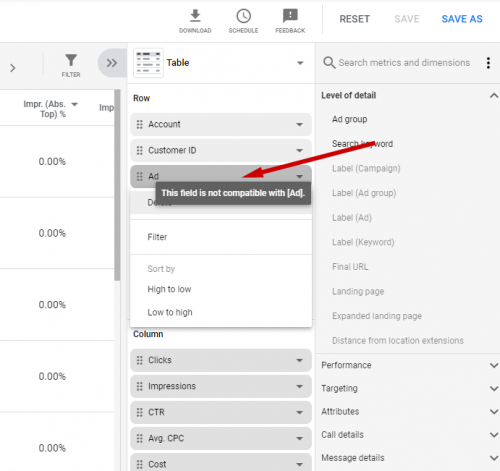Click the SAVE AS button
The width and height of the screenshot is (500, 471).
point(462,19)
